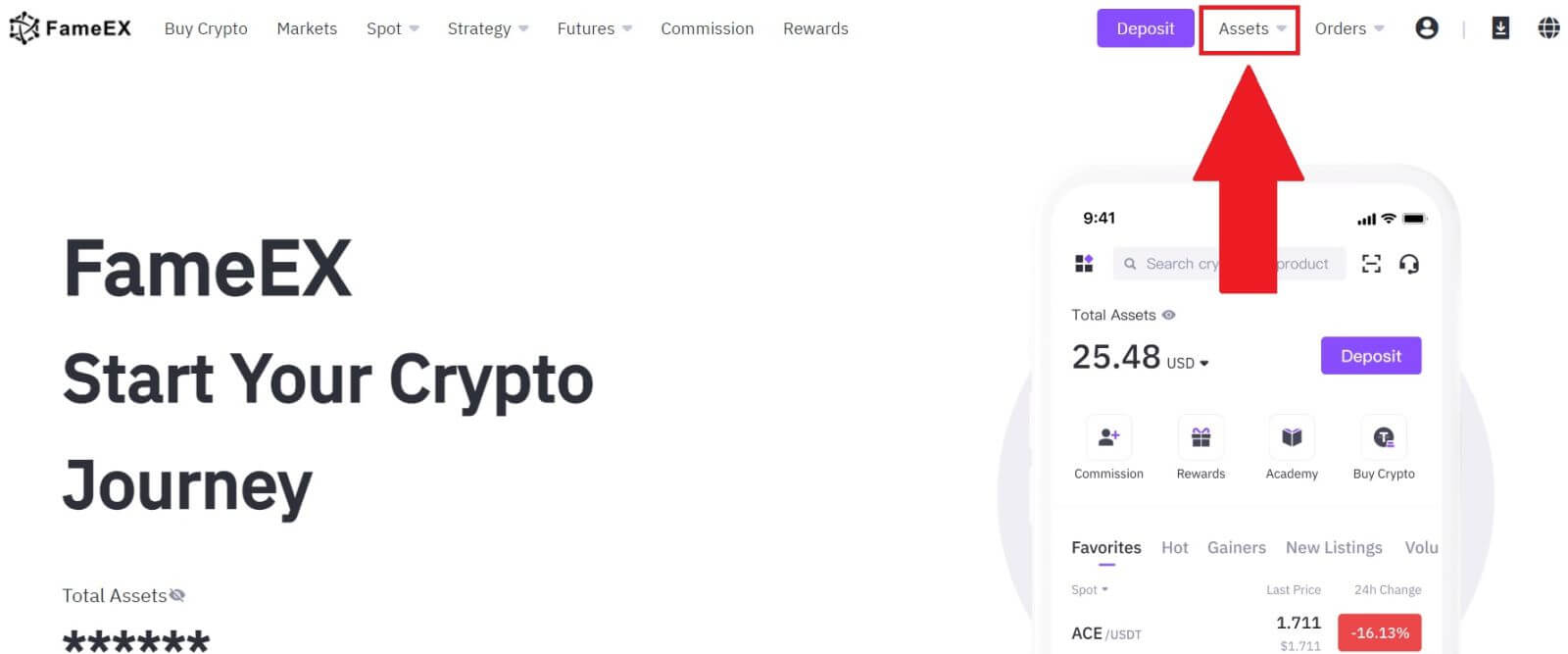Switch to the New Listings tab

[1333, 547]
